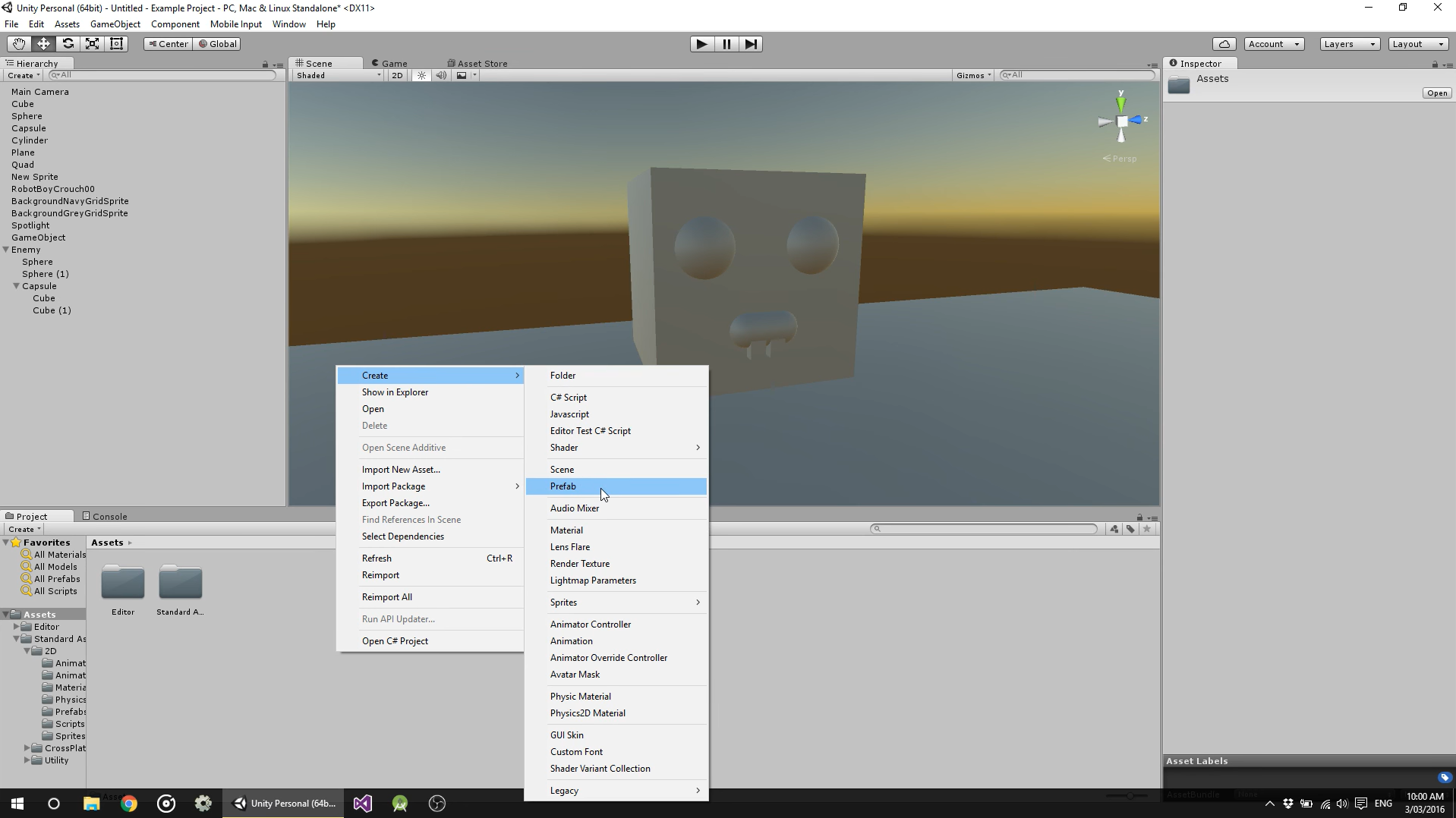This screenshot has height=818, width=1456.
Task: Search by Label icon in Project
Action: click(x=1130, y=529)
